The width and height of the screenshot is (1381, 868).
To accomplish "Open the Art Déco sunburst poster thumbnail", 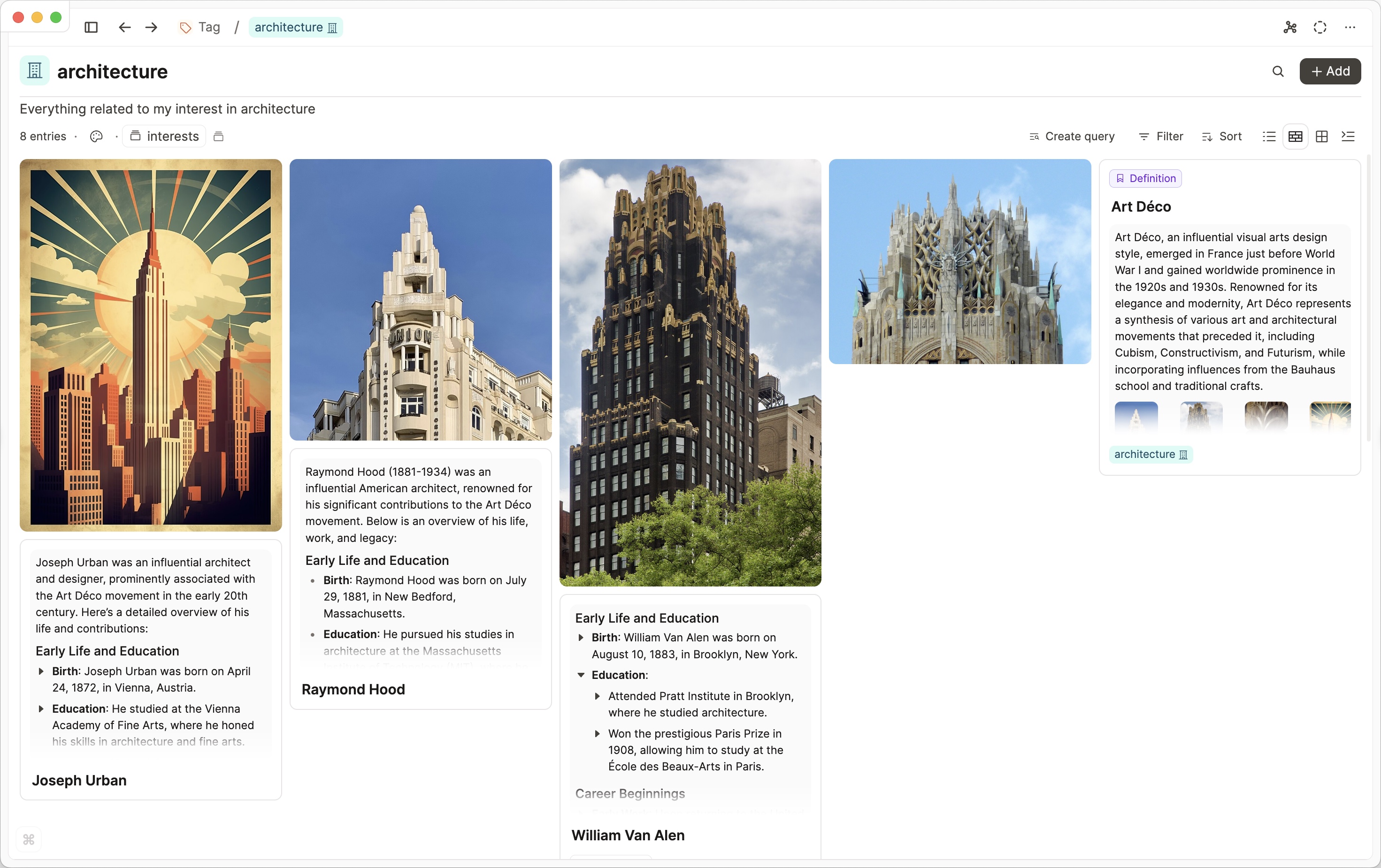I will click(x=1330, y=416).
